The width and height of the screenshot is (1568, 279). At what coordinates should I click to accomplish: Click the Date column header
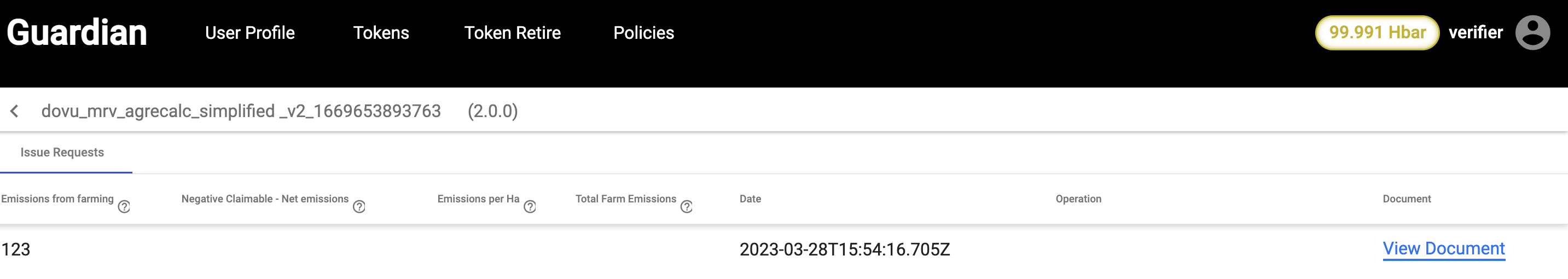(750, 199)
